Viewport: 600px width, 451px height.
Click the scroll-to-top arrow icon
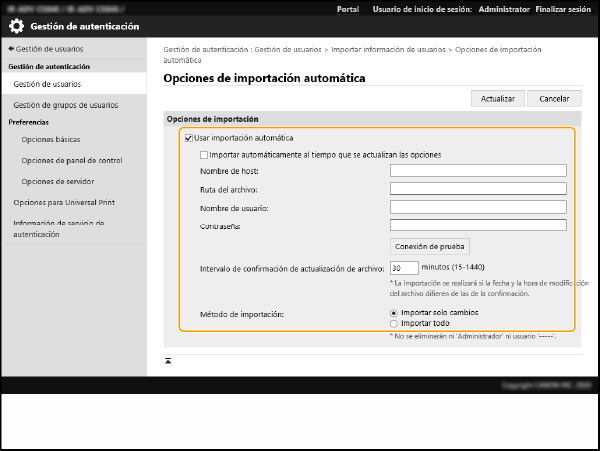coord(168,358)
